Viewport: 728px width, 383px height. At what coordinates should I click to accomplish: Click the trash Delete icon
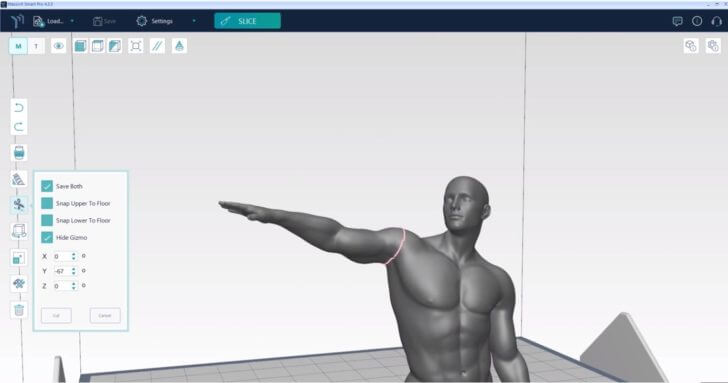pos(19,310)
